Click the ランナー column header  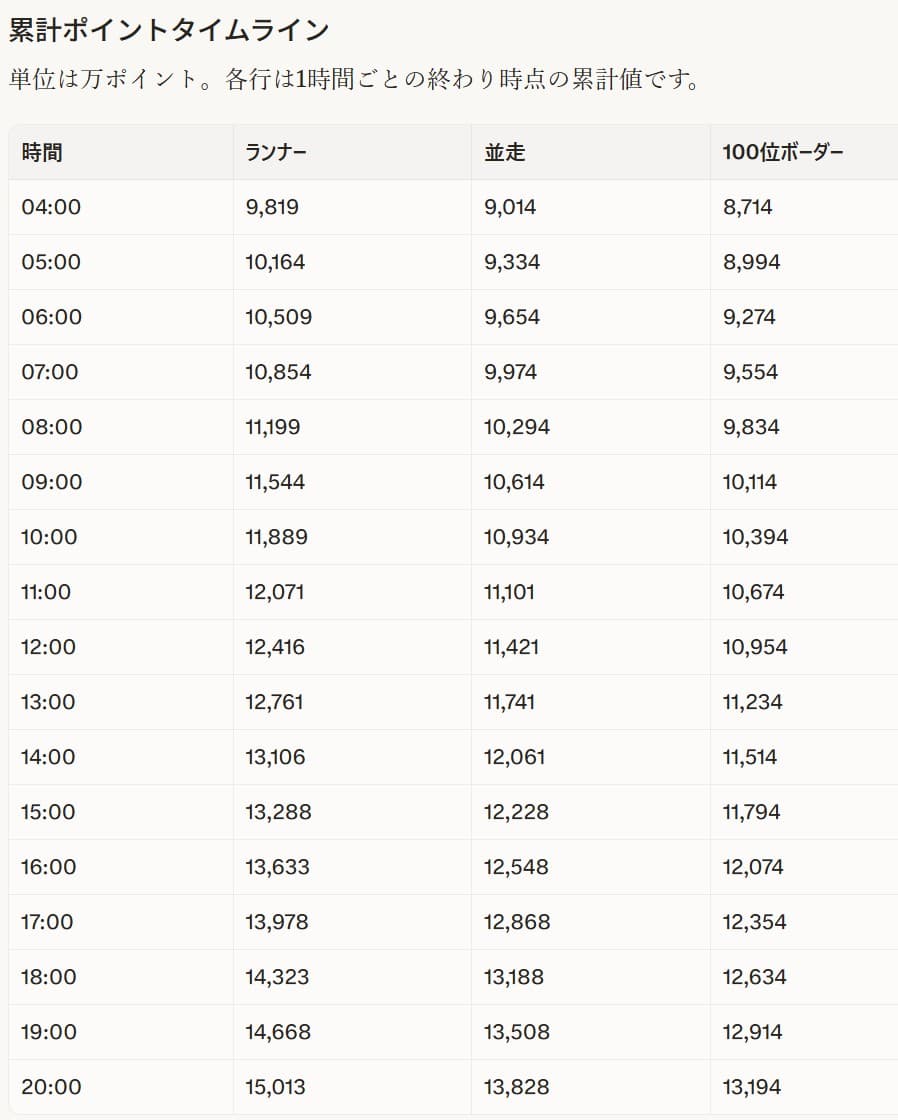[276, 153]
